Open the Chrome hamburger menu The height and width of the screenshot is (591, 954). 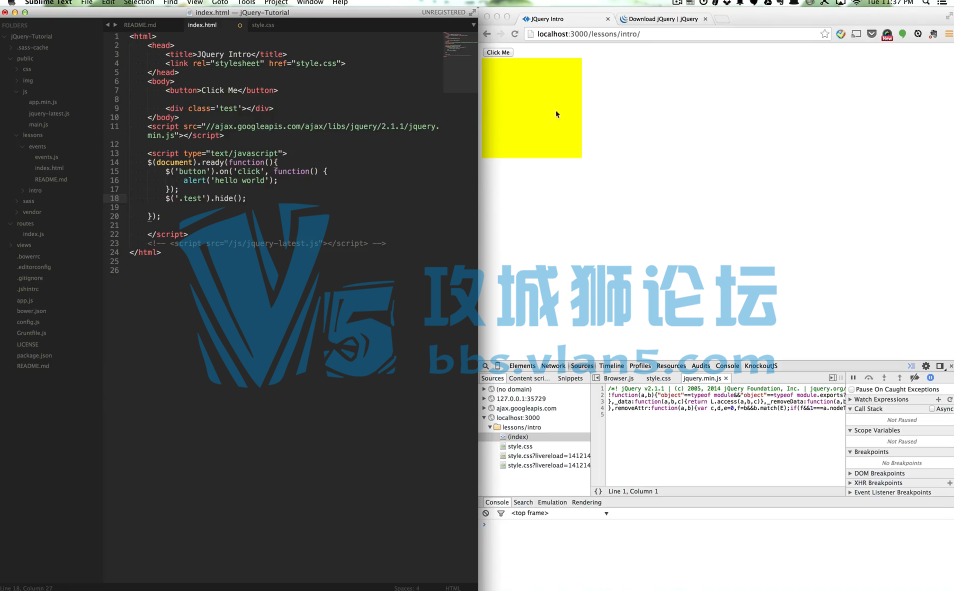click(949, 34)
